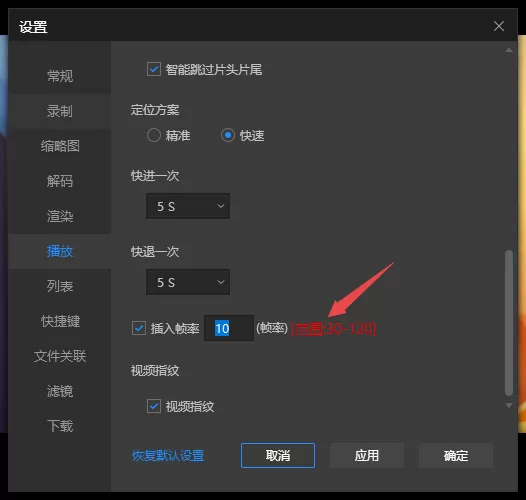Select the 缩略图 sidebar tab
The image size is (526, 500).
pos(60,146)
